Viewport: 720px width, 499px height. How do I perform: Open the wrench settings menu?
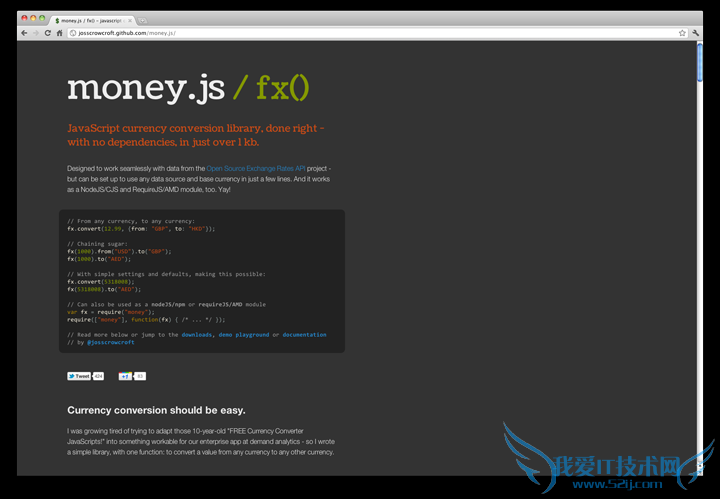(695, 33)
